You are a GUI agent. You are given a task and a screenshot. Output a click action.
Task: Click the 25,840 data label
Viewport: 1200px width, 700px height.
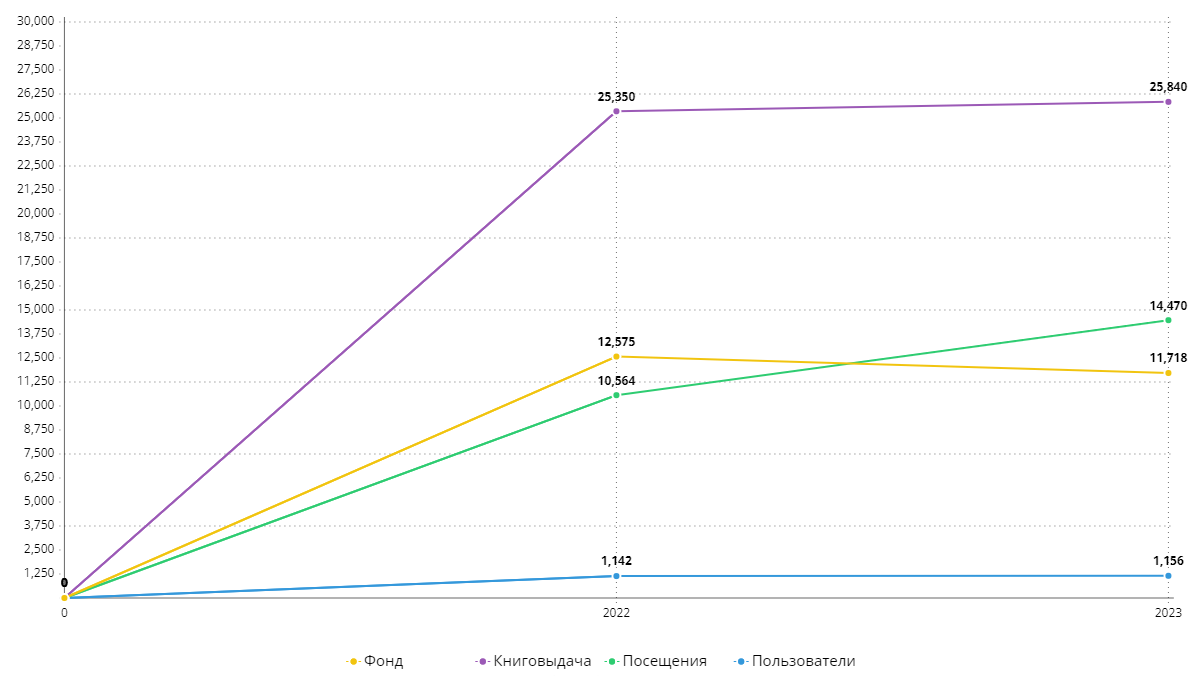point(1168,88)
